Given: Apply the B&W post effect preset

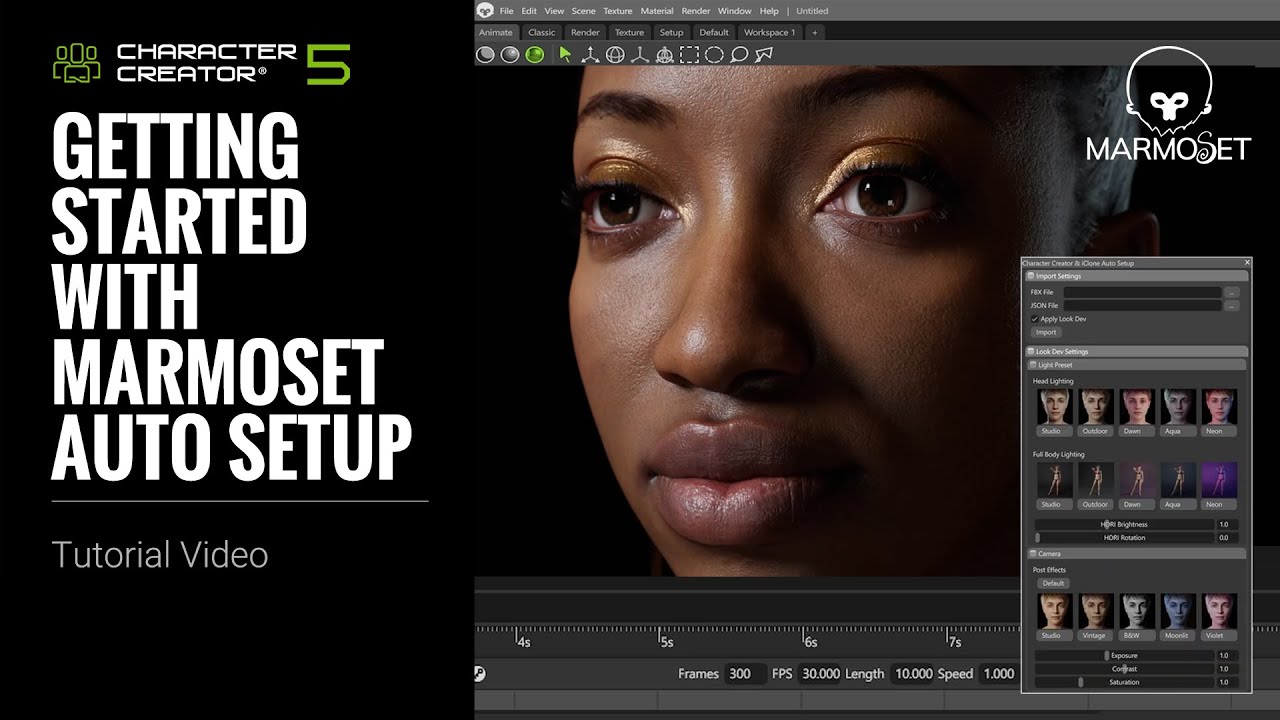Looking at the screenshot, I should (x=1137, y=616).
